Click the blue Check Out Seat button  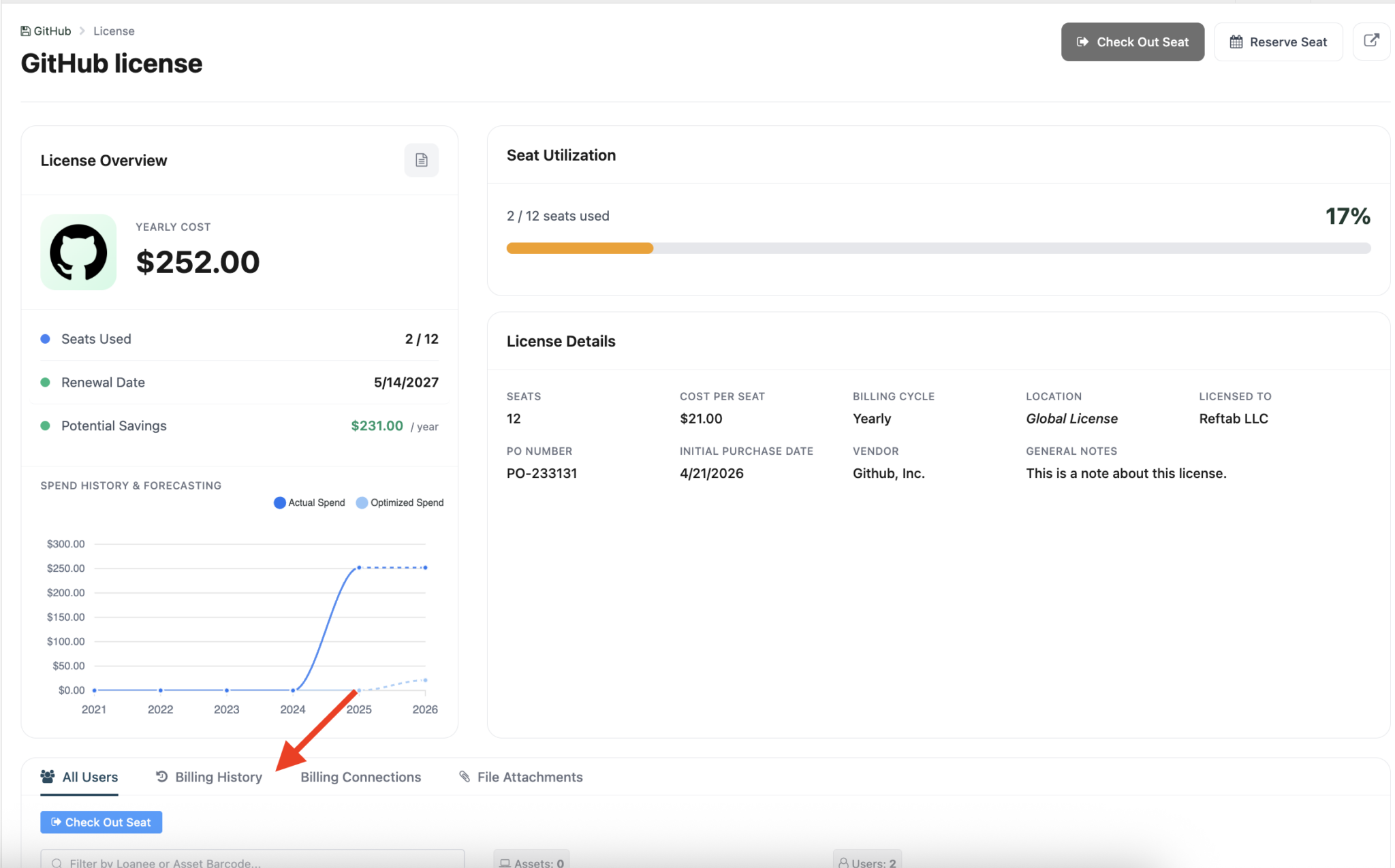click(101, 822)
